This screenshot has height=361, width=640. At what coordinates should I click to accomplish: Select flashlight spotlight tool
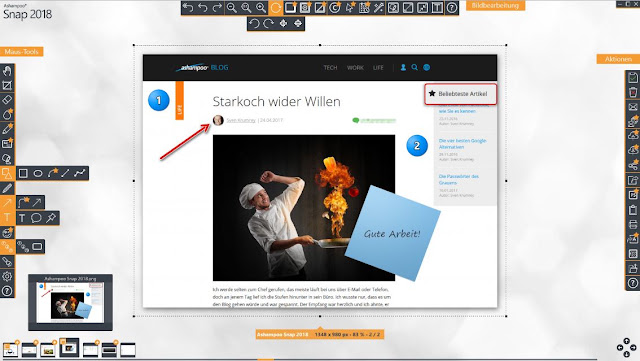7,262
